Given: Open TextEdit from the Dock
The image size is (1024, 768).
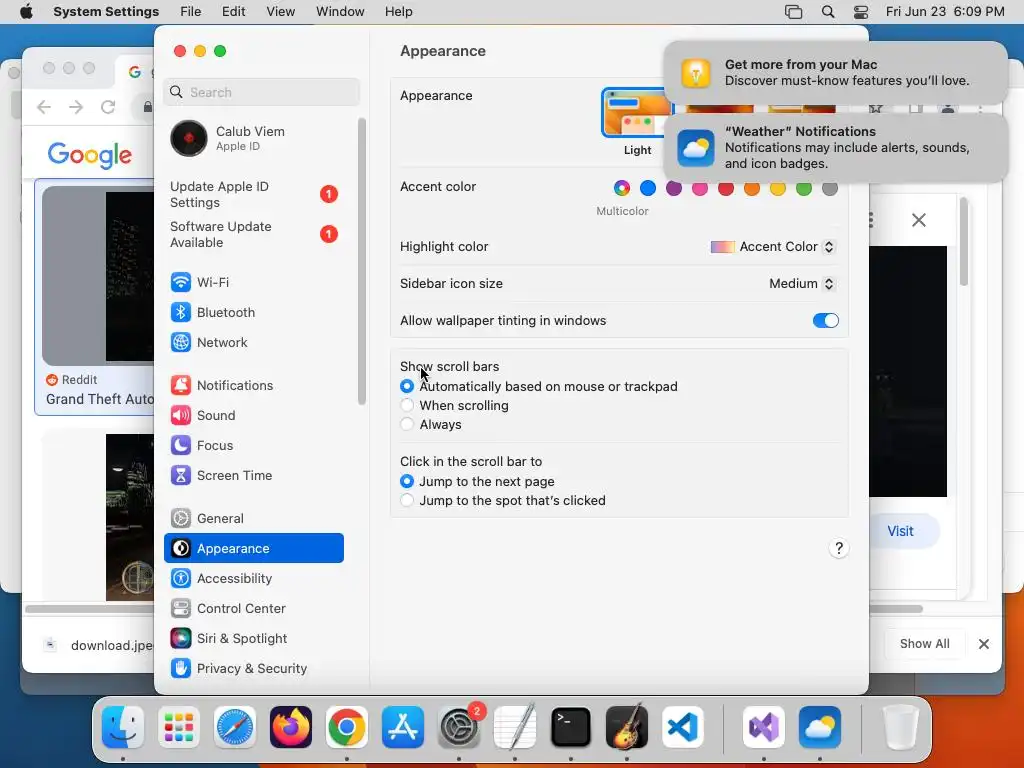Looking at the screenshot, I should (515, 727).
